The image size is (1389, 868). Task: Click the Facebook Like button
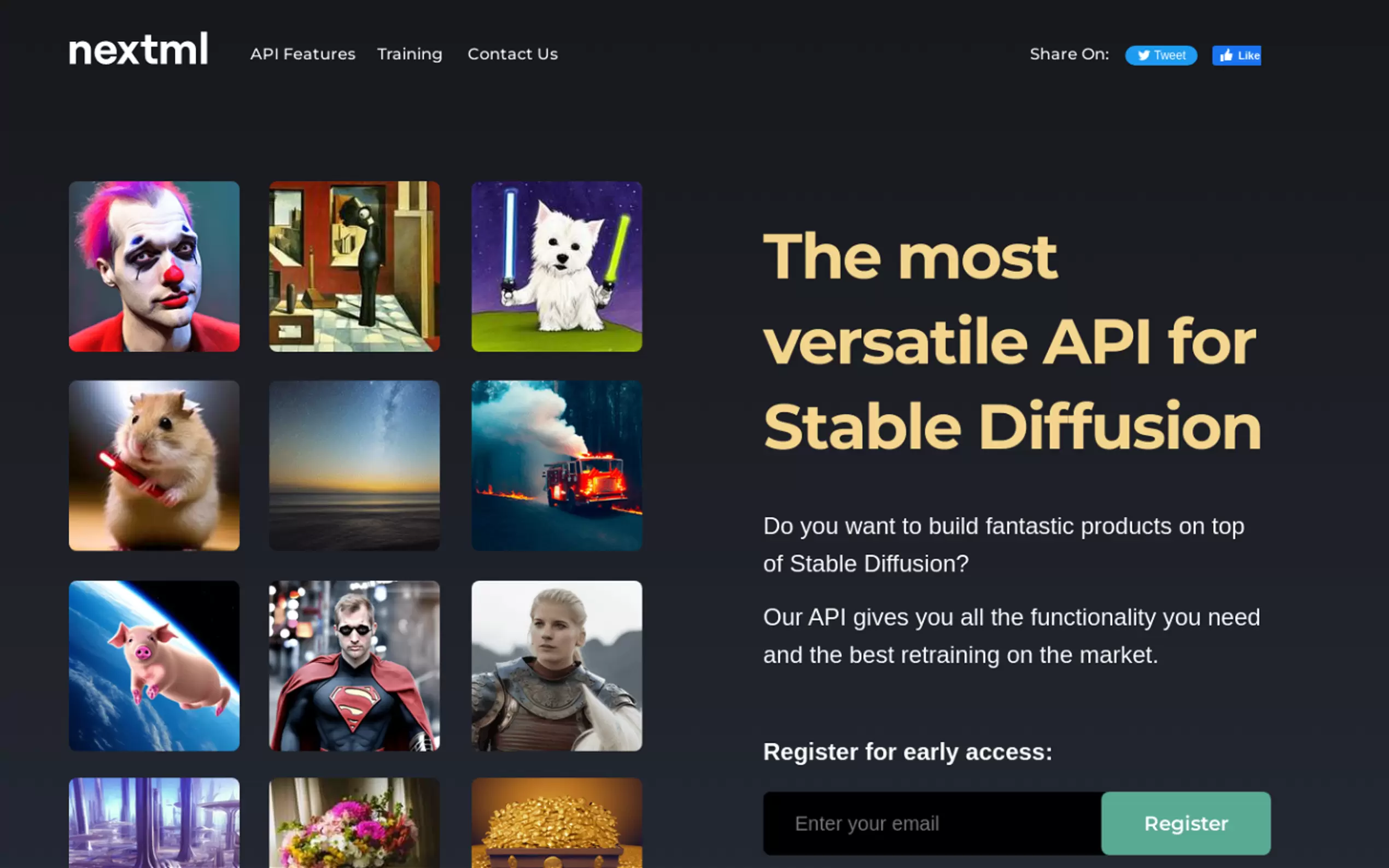click(1236, 55)
